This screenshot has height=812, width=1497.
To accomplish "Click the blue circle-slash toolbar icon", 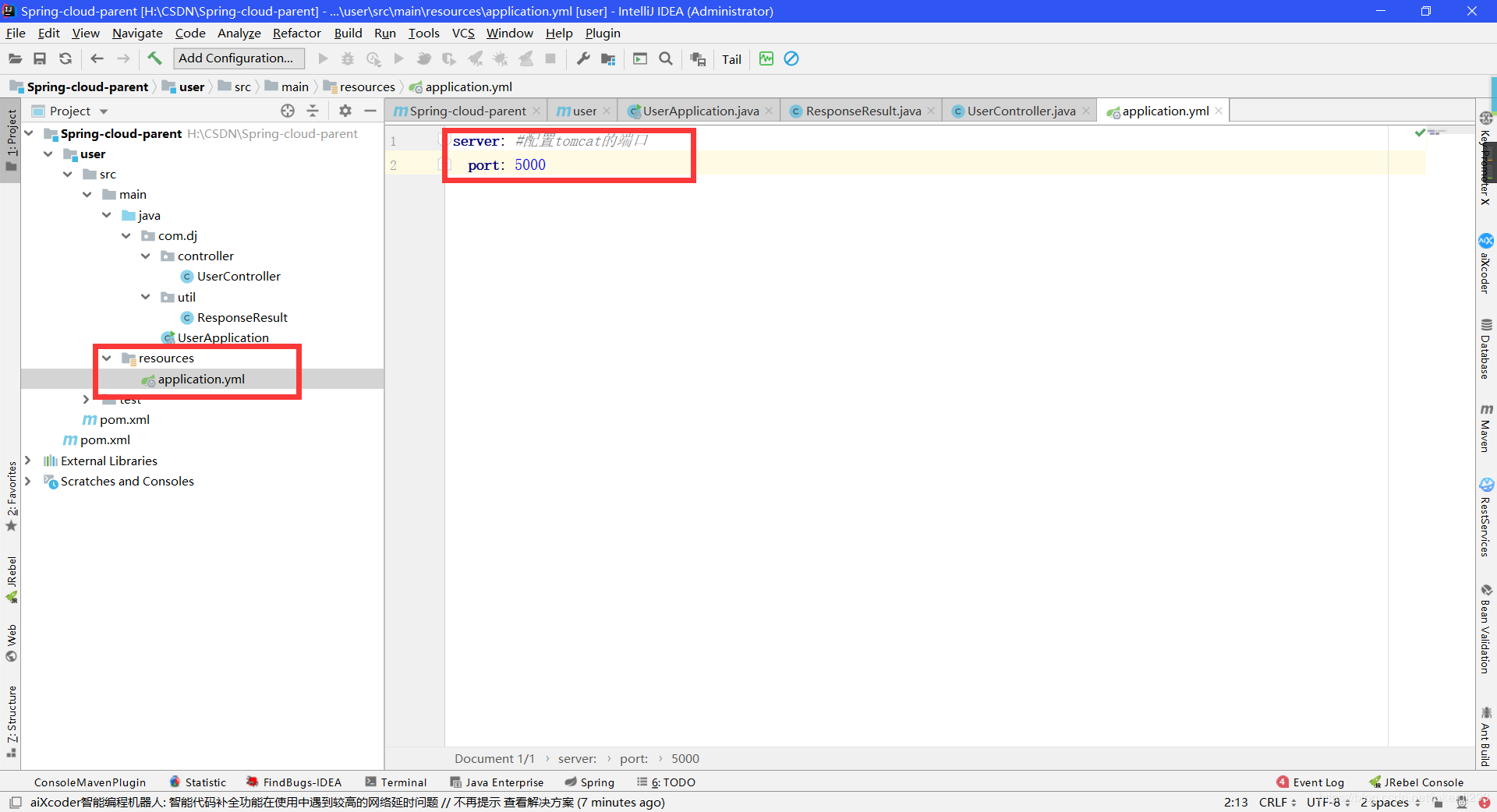I will pyautogui.click(x=791, y=58).
